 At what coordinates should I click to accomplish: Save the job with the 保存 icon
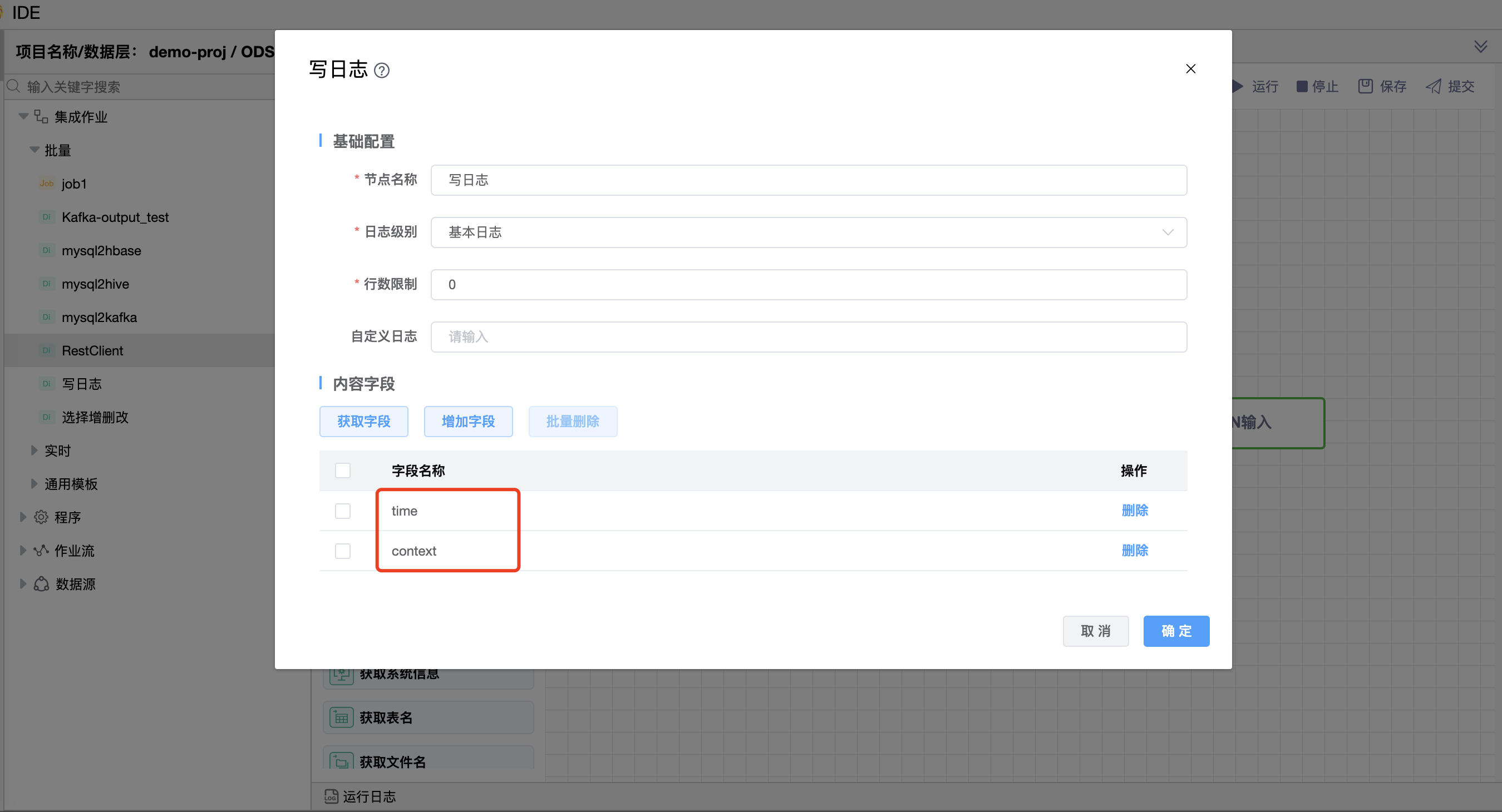[x=1365, y=86]
